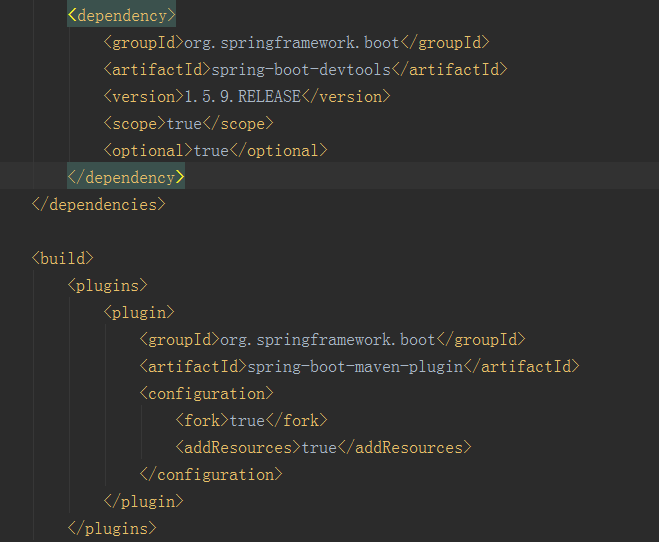
Task: Click the version 1.5.9.RELEASE line
Action: (247, 97)
